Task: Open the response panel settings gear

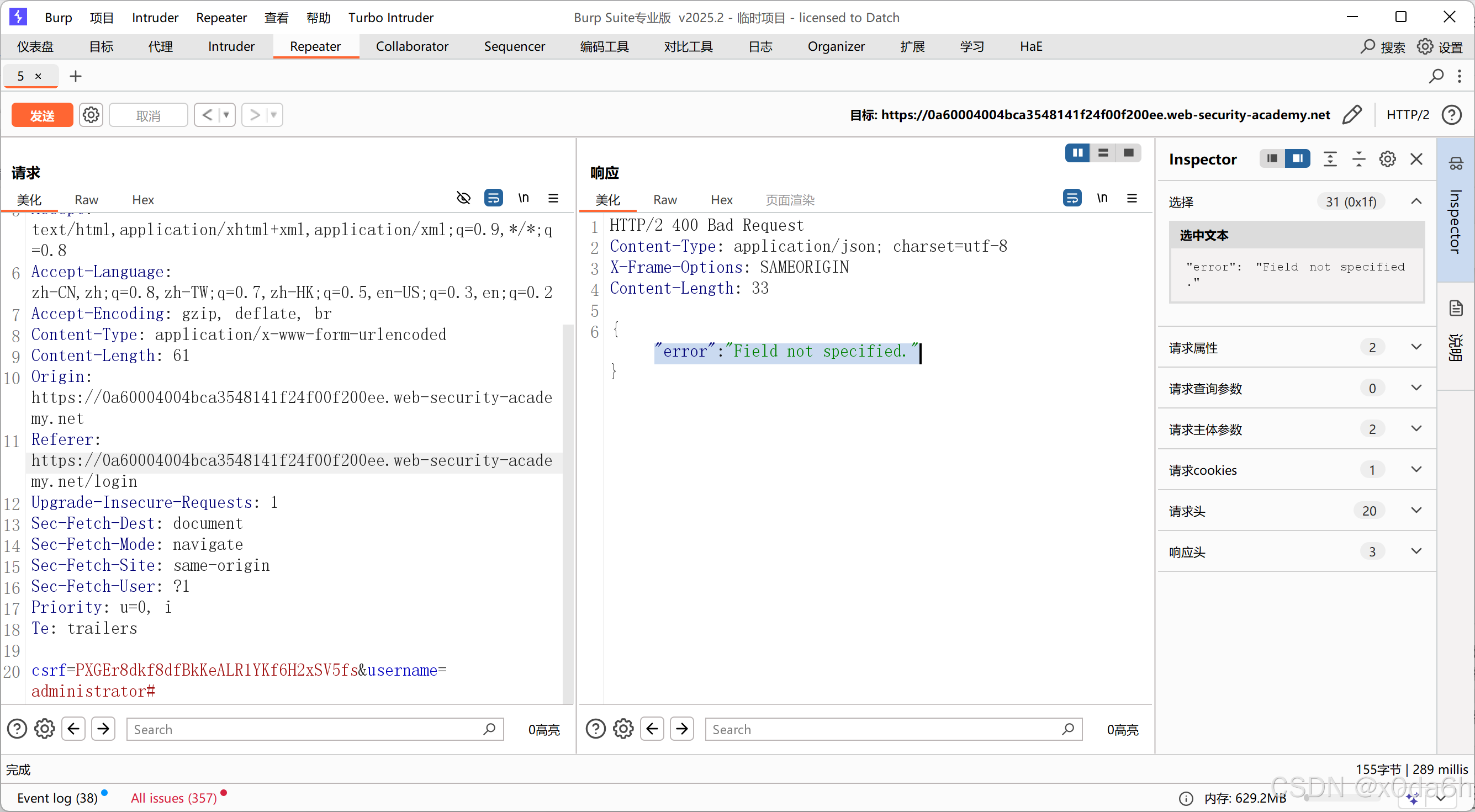Action: click(x=623, y=729)
